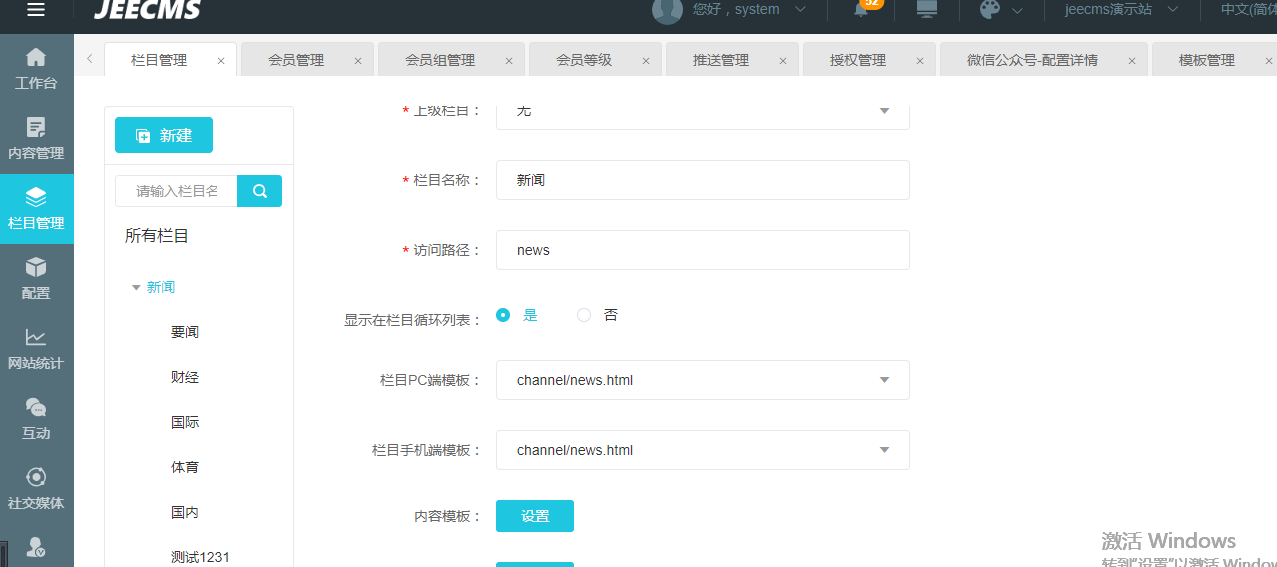Viewport: 1277px width, 567px height.
Task: Open 社交媒体 in the sidebar
Action: tap(36, 489)
